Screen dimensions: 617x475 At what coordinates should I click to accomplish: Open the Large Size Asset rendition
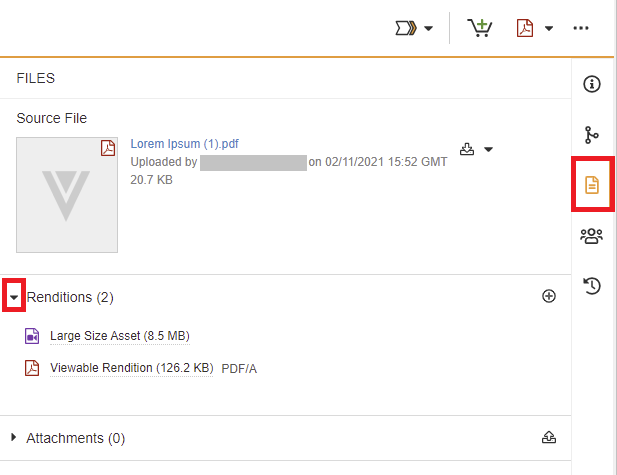[119, 336]
